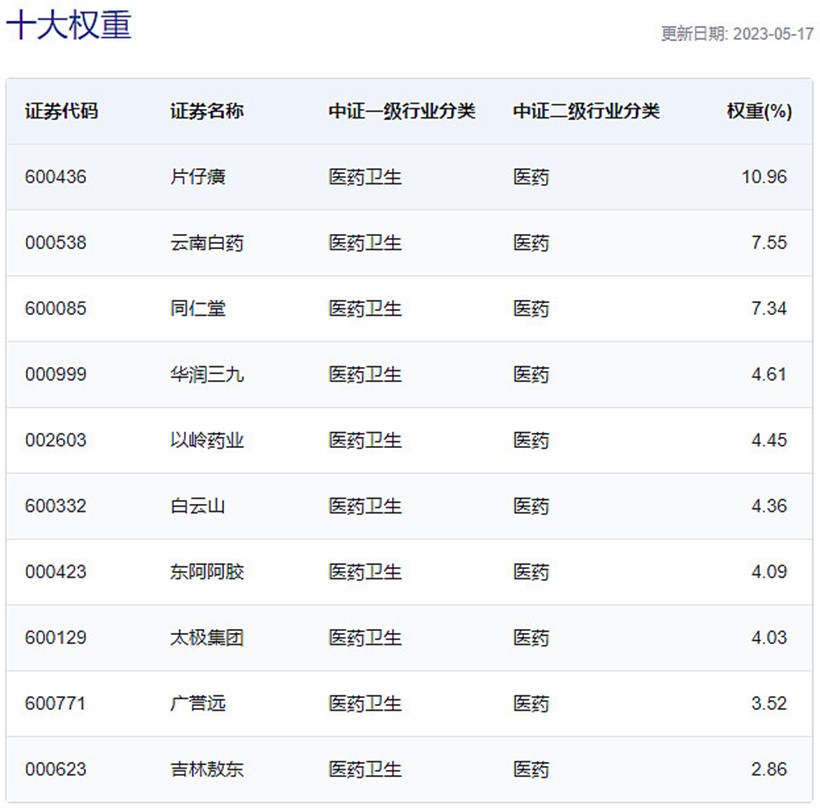
Task: Click the update date 2023-05-17
Action: click(x=773, y=34)
